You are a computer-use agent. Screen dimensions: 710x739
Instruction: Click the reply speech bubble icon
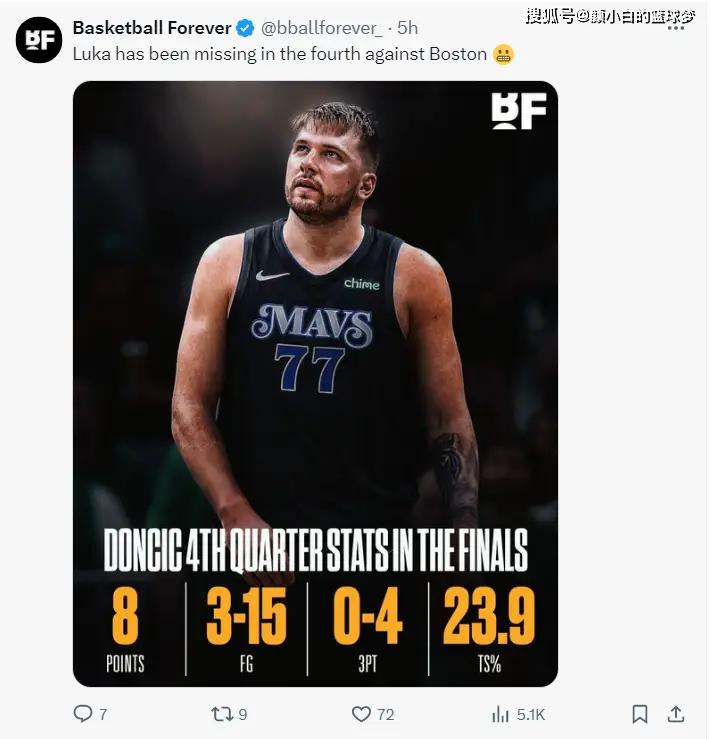[x=83, y=714]
